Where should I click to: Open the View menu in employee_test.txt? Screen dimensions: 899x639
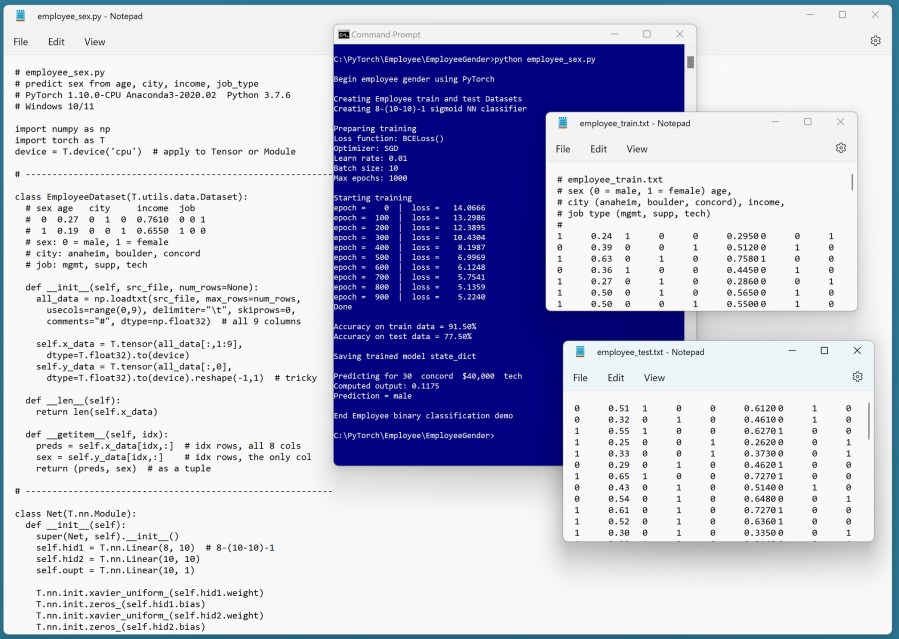[x=655, y=378]
